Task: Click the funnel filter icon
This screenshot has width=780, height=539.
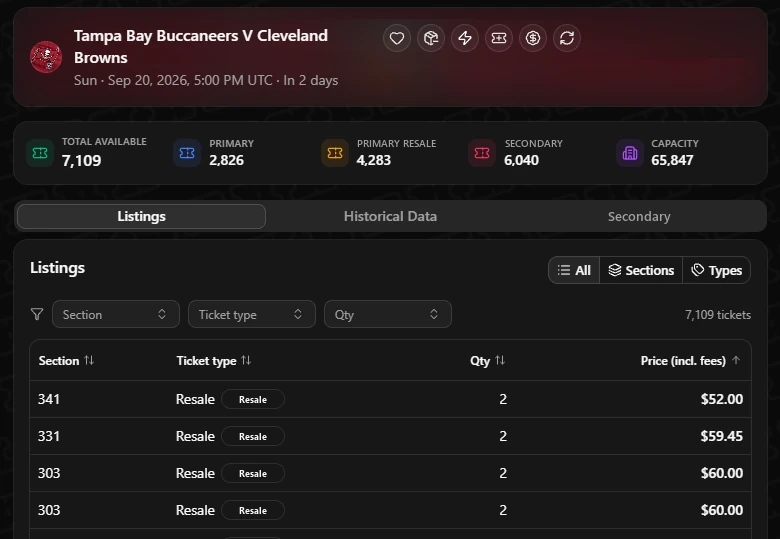Action: click(37, 314)
